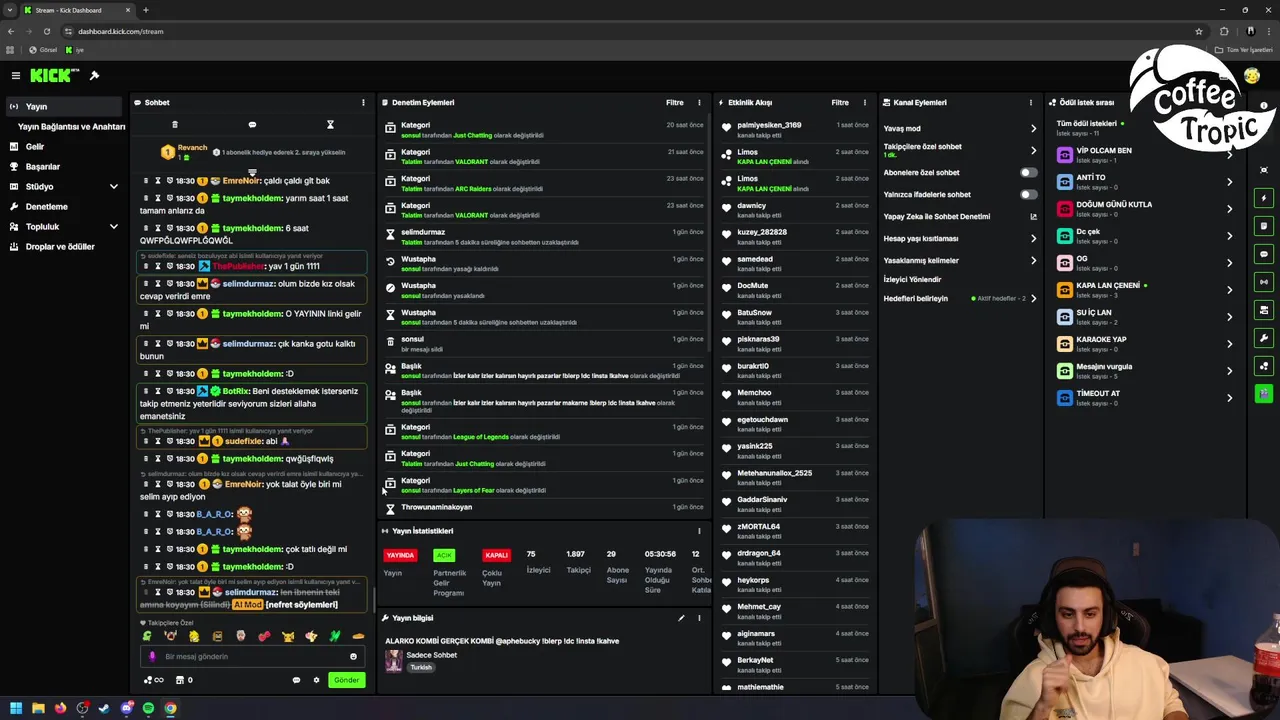1280x720 pixels.
Task: Click the trash icon in the Sohbet toolbar
Action: pyautogui.click(x=175, y=125)
